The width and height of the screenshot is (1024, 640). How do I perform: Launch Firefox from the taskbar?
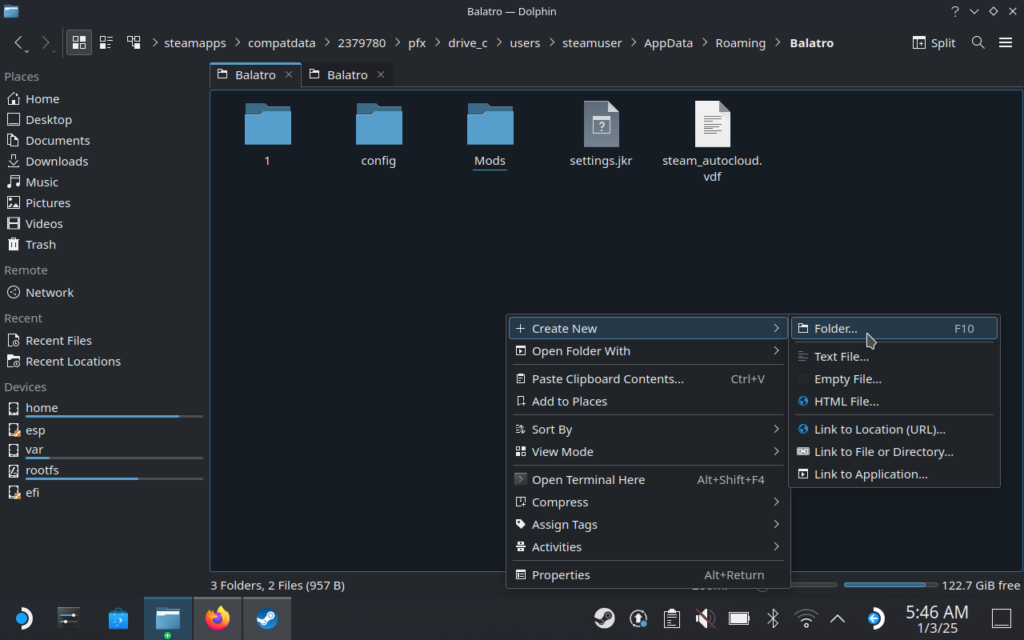tap(217, 619)
